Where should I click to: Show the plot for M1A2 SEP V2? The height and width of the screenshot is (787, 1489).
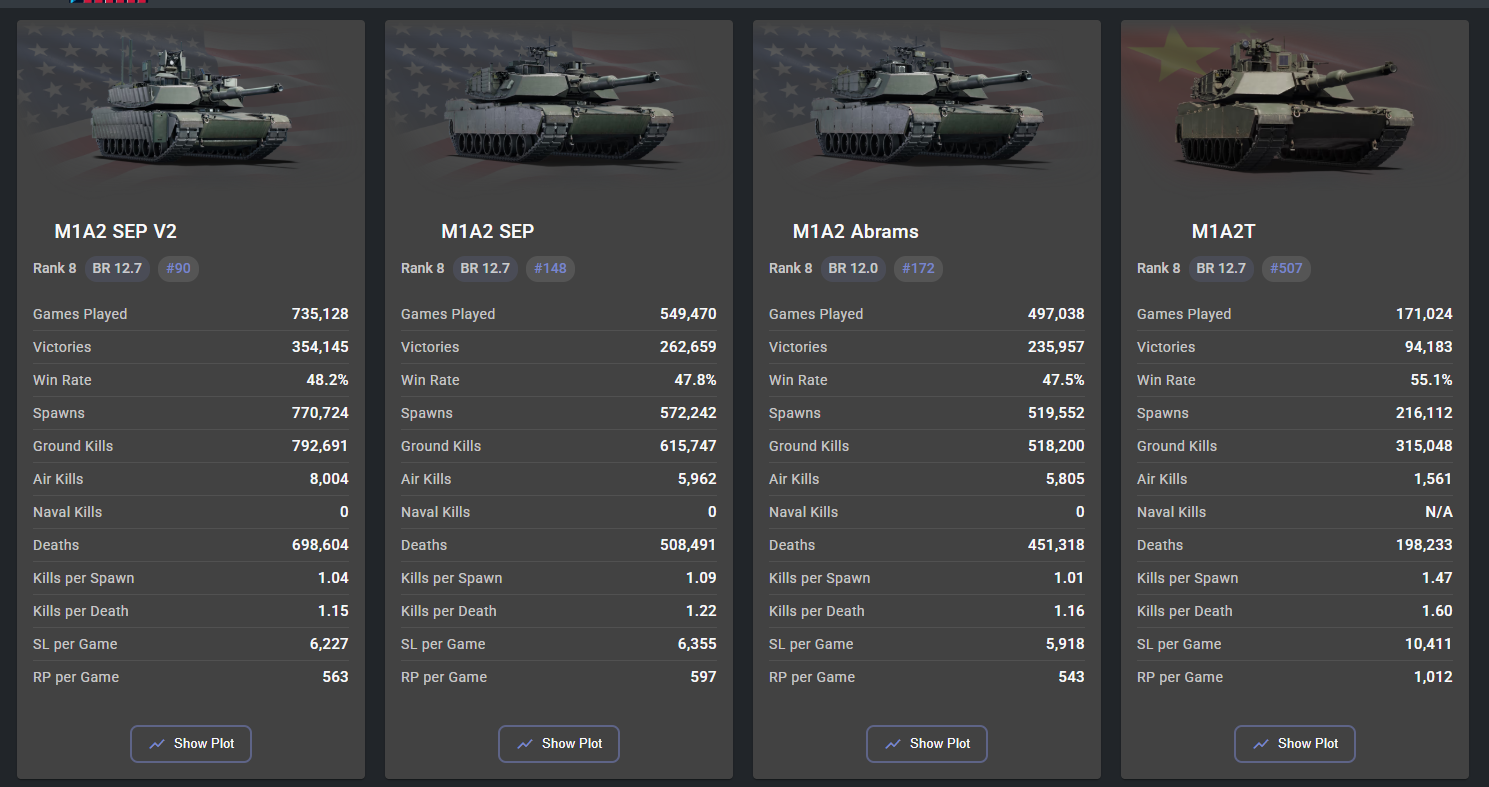pyautogui.click(x=191, y=744)
